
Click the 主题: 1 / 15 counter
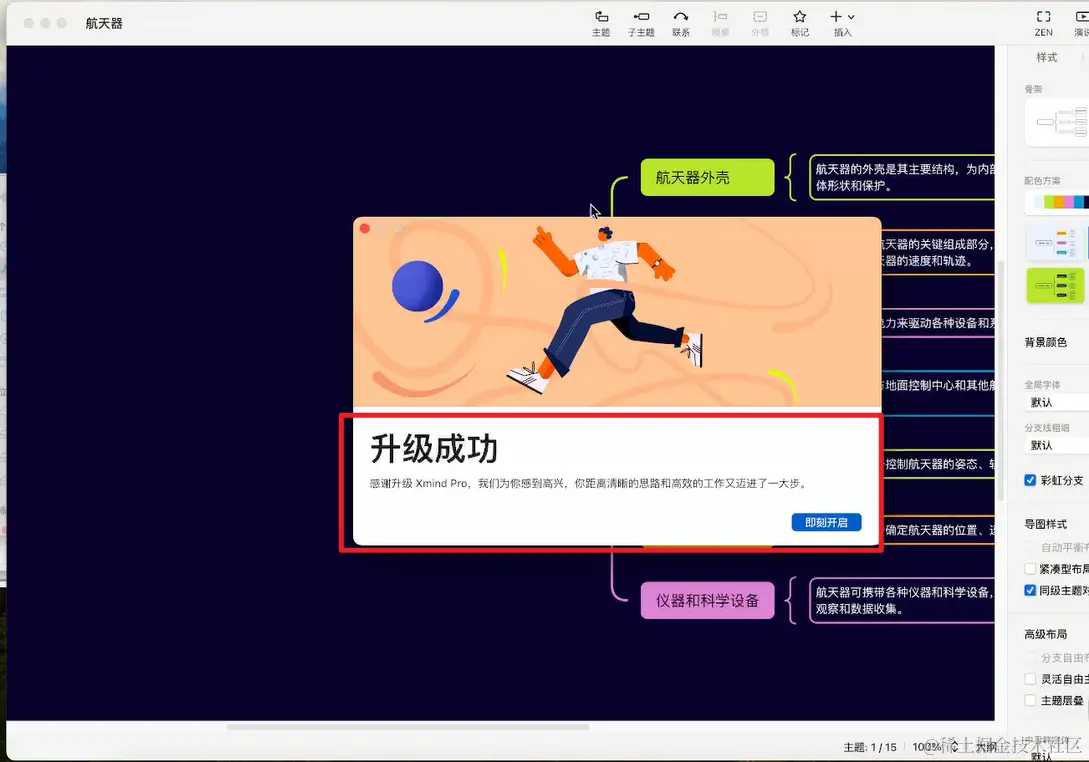[870, 747]
